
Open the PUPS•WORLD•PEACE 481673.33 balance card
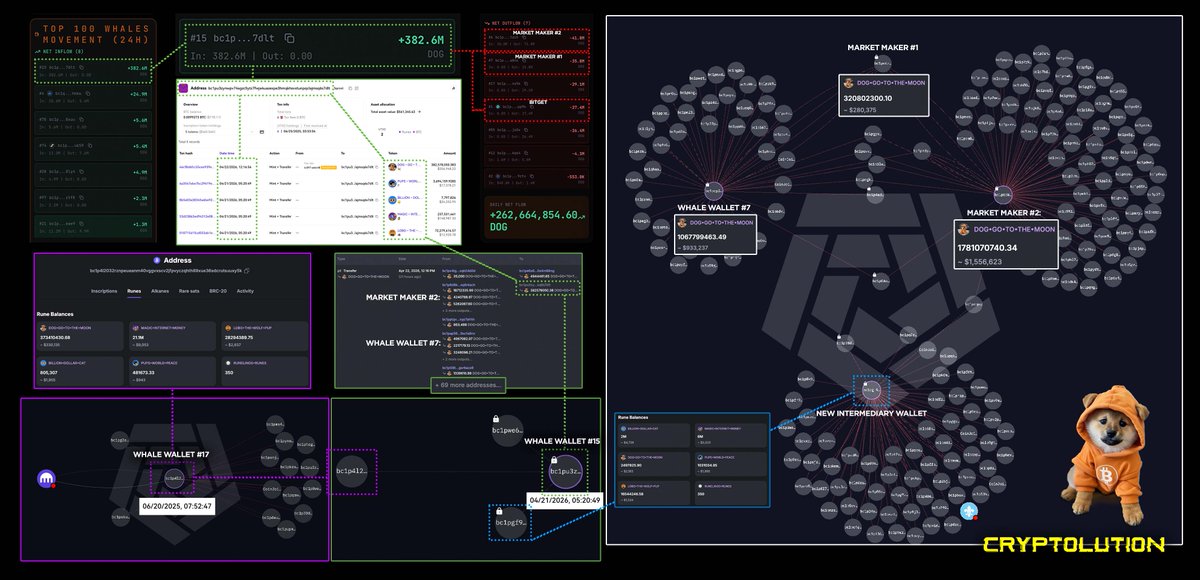click(172, 371)
